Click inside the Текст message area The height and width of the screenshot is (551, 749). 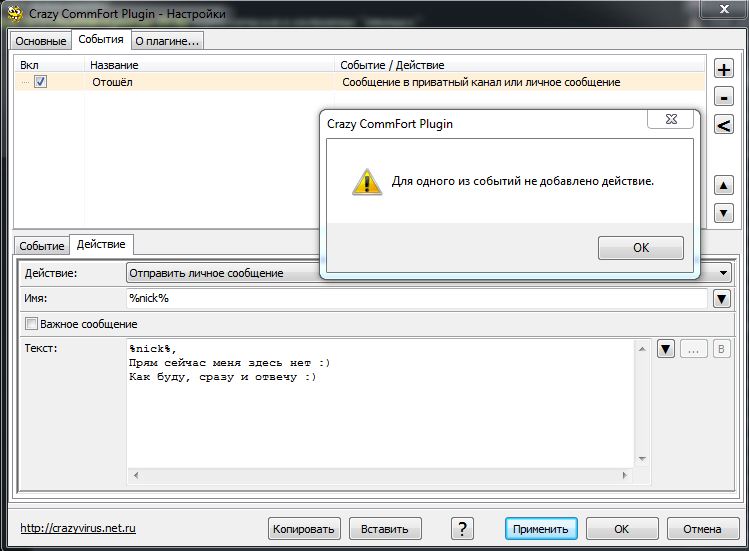pyautogui.click(x=380, y=420)
